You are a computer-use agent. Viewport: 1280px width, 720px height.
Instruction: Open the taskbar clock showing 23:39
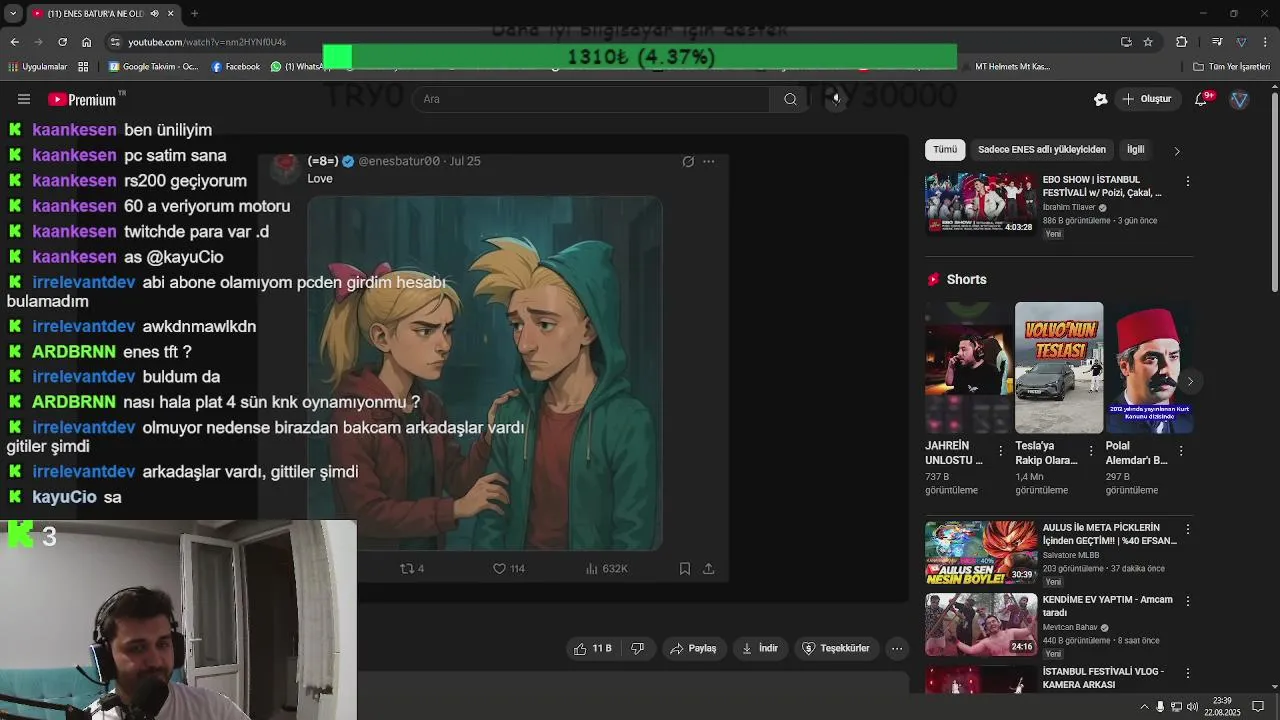pyautogui.click(x=1222, y=707)
